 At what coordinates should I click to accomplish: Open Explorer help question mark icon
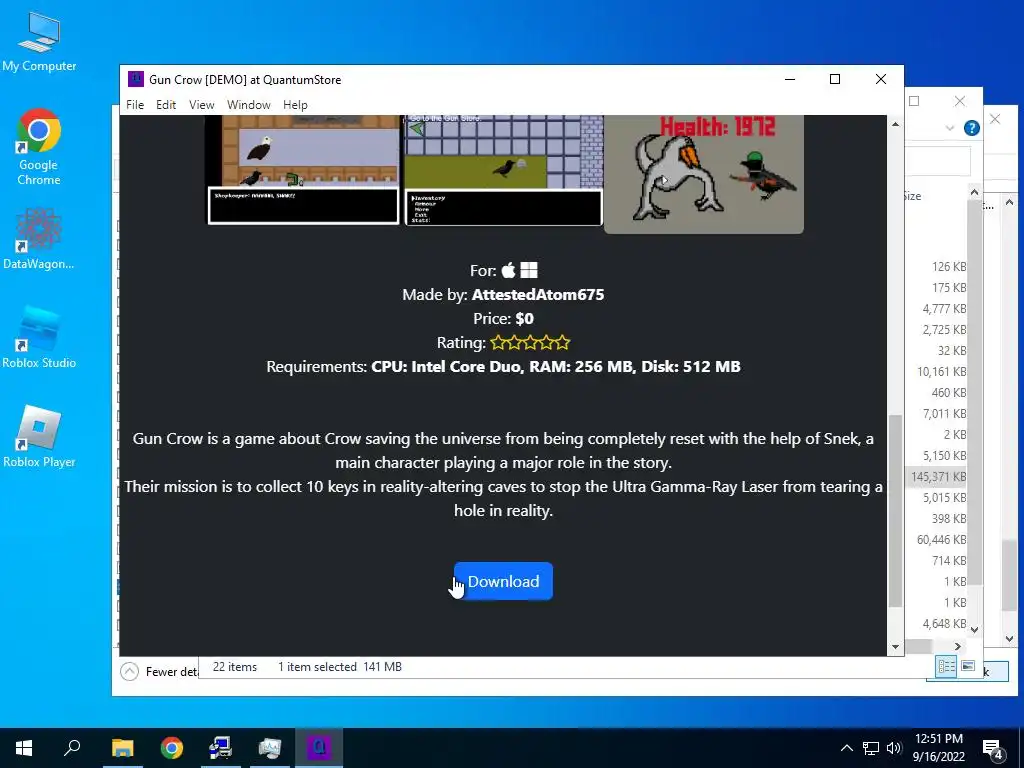click(972, 128)
